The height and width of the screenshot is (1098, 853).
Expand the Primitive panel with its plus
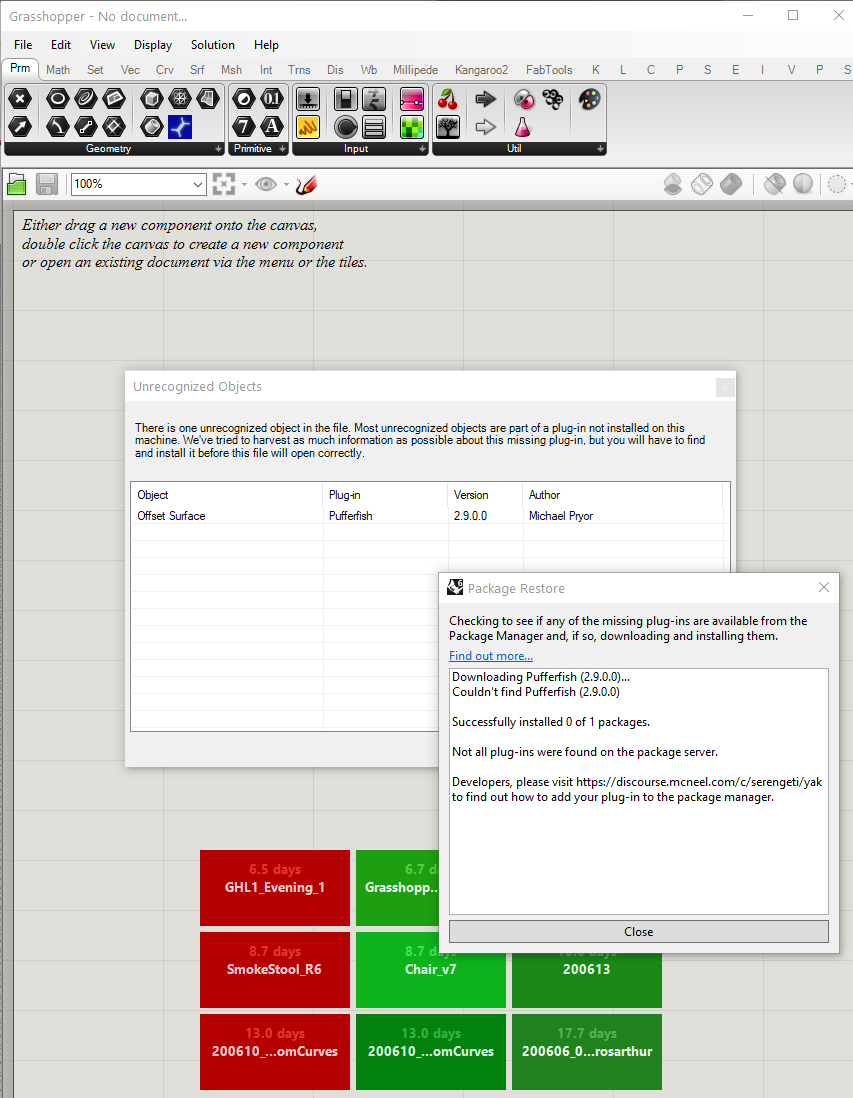282,149
